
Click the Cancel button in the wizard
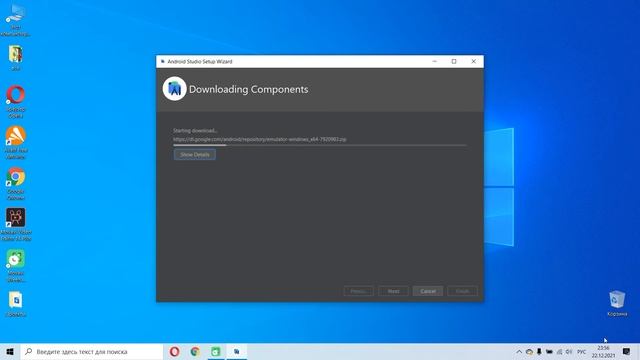[428, 291]
